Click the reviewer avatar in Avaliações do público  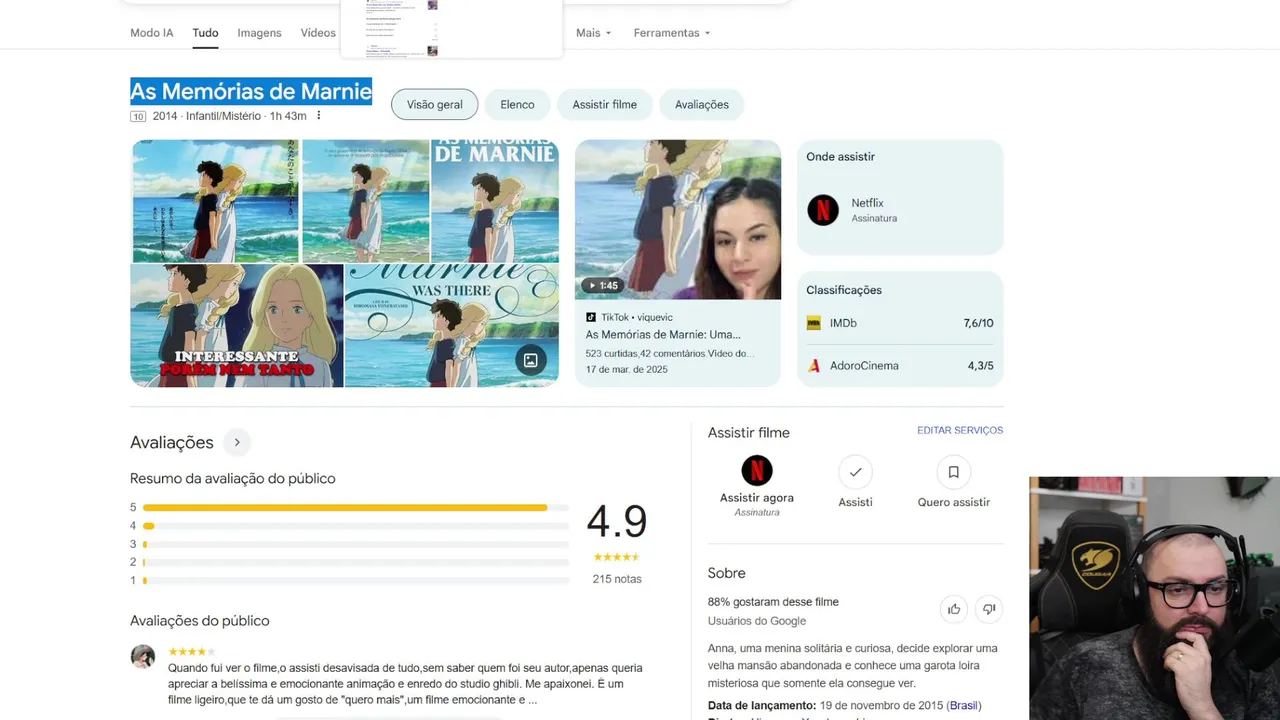pos(143,656)
